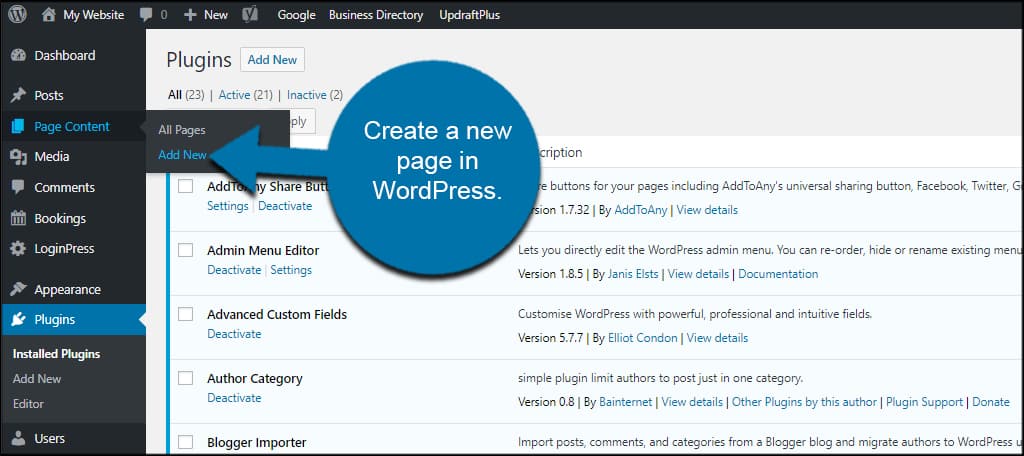Image resolution: width=1024 pixels, height=456 pixels.
Task: Open the UpdraftPlus admin bar menu
Action: [x=469, y=15]
